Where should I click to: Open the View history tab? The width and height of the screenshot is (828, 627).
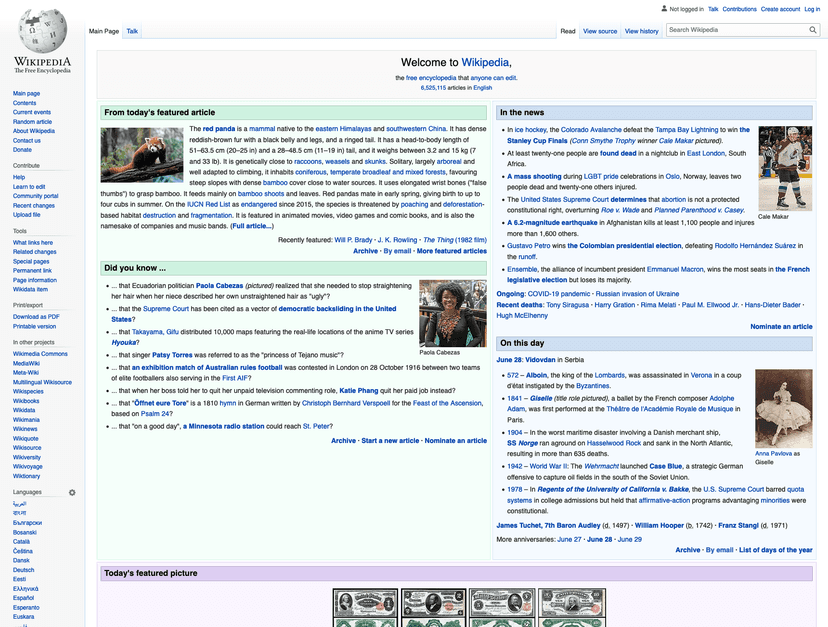(x=642, y=31)
